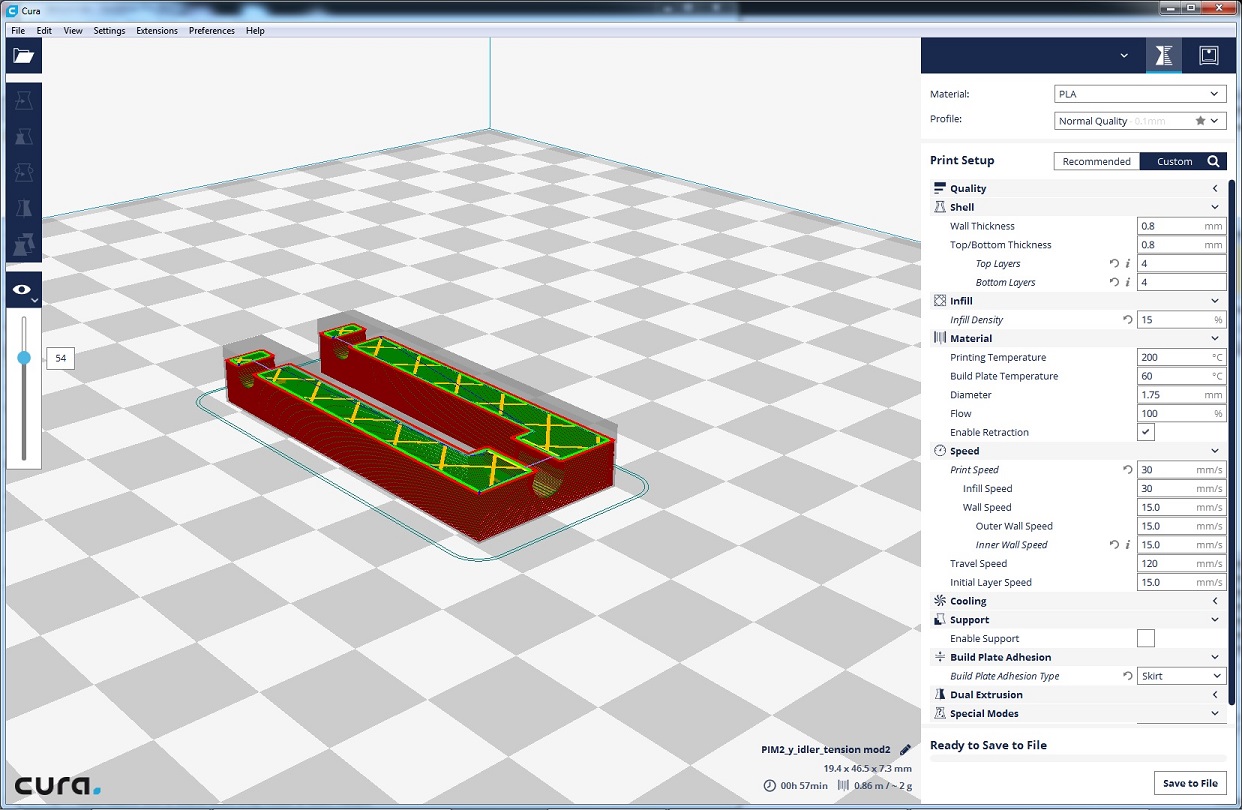Click the layer slider handle
This screenshot has height=810, width=1242.
click(x=24, y=357)
